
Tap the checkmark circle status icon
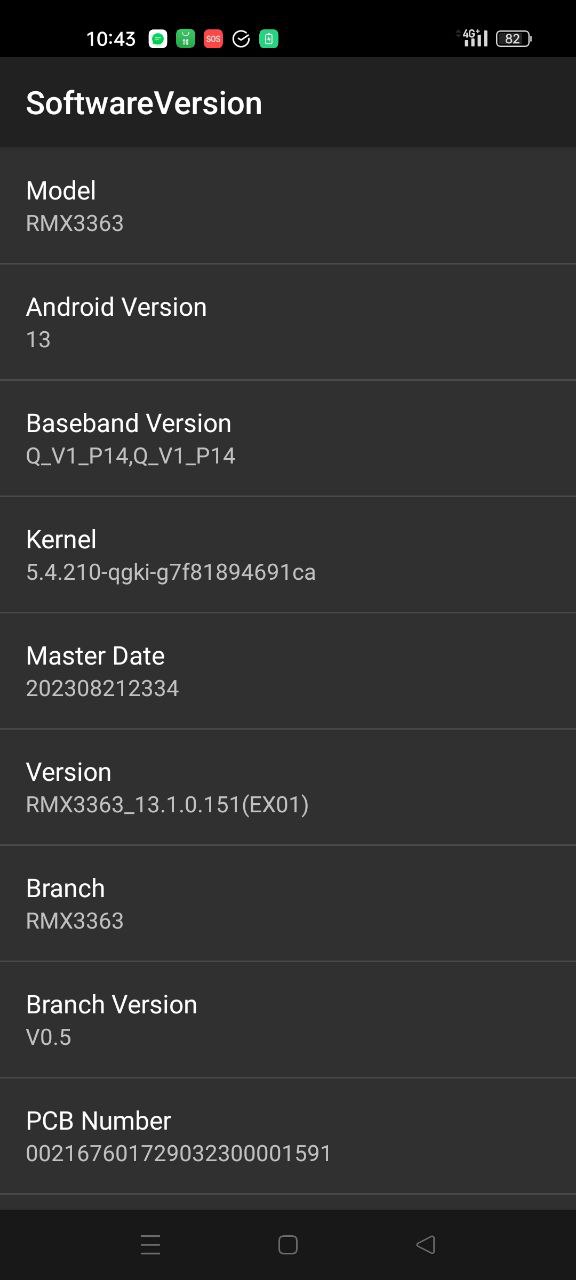pyautogui.click(x=241, y=39)
